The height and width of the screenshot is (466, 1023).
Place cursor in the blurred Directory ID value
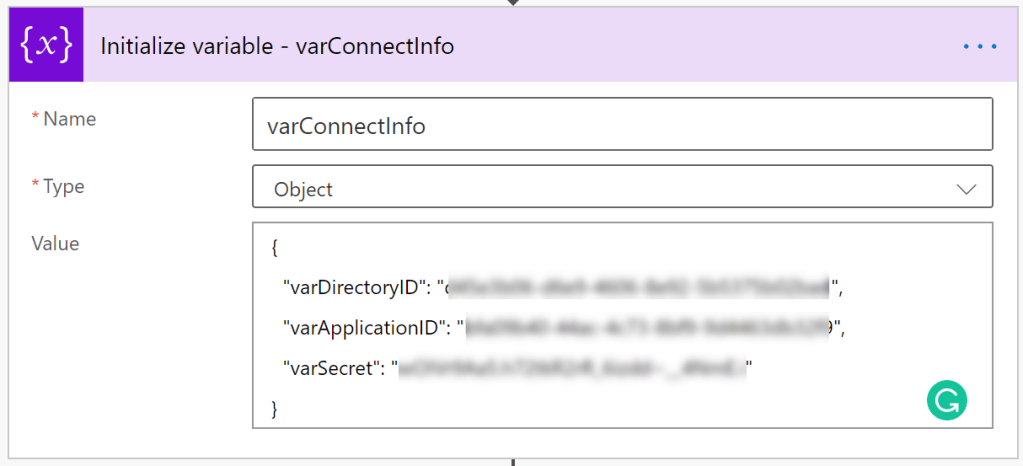pos(640,289)
